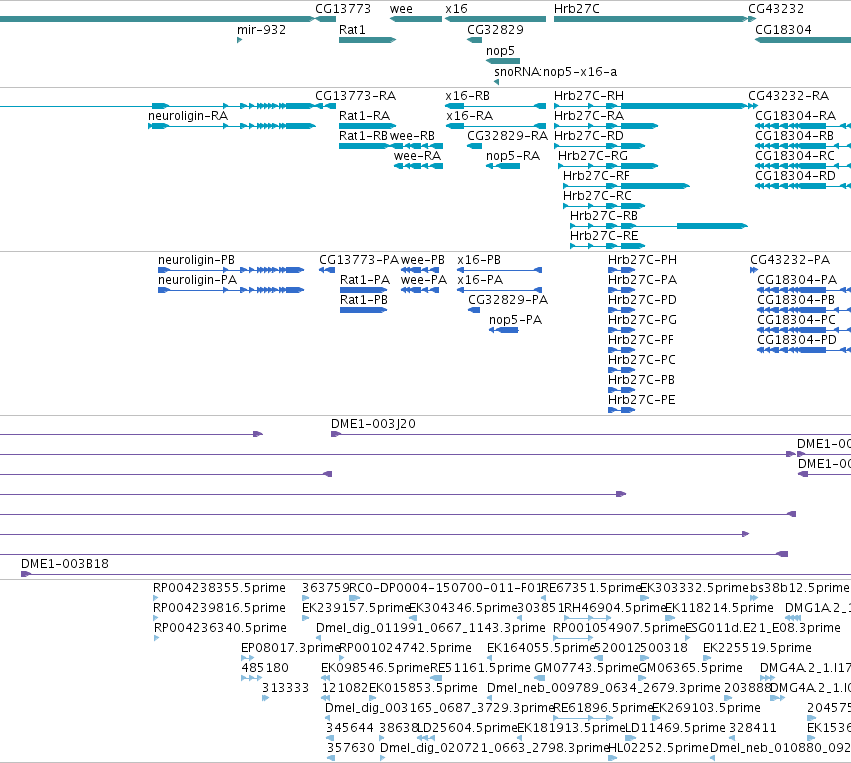The width and height of the screenshot is (851, 763).
Task: Click the CG13773 gene label
Action: pyautogui.click(x=343, y=9)
